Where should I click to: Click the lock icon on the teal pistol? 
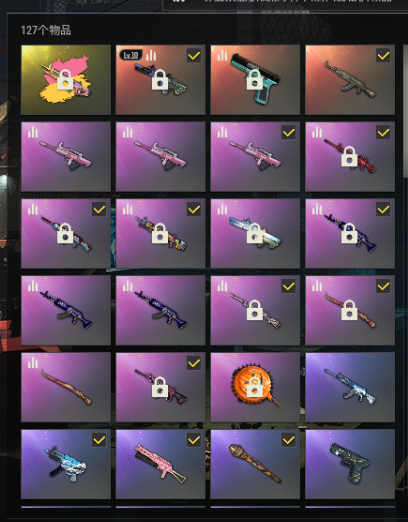255,80
